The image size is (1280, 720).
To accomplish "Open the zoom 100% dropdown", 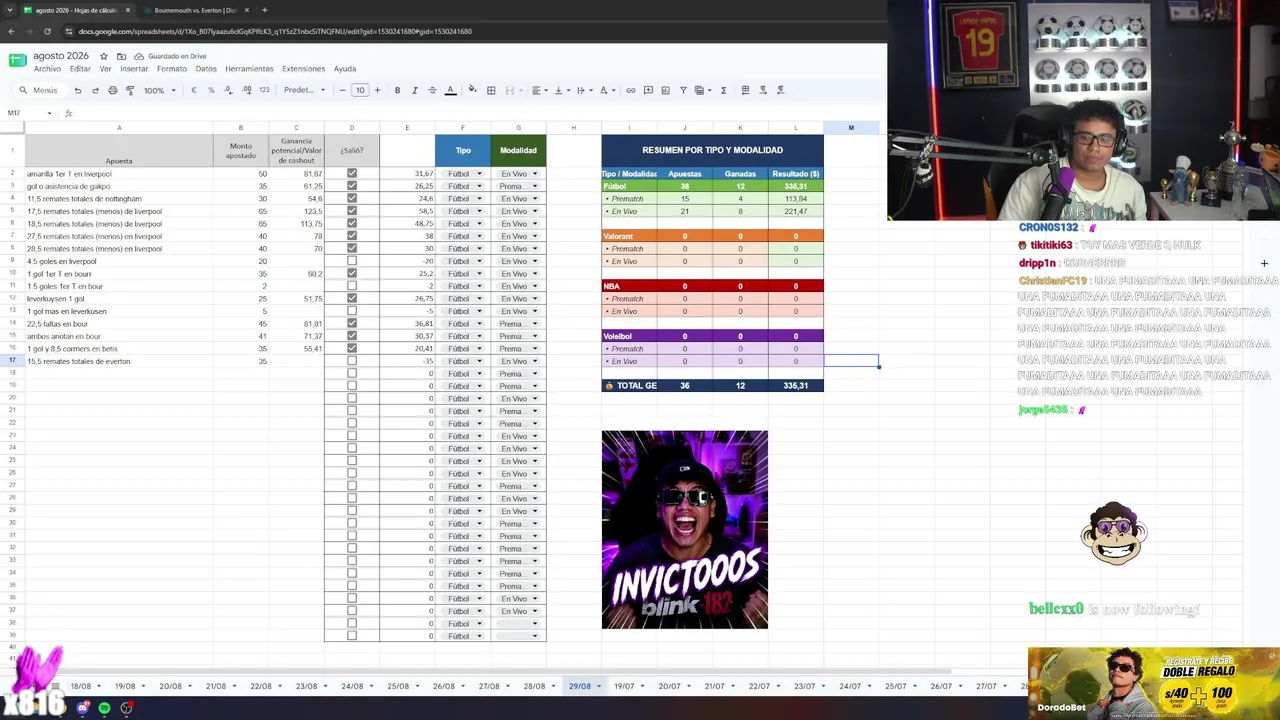I will click(x=159, y=90).
